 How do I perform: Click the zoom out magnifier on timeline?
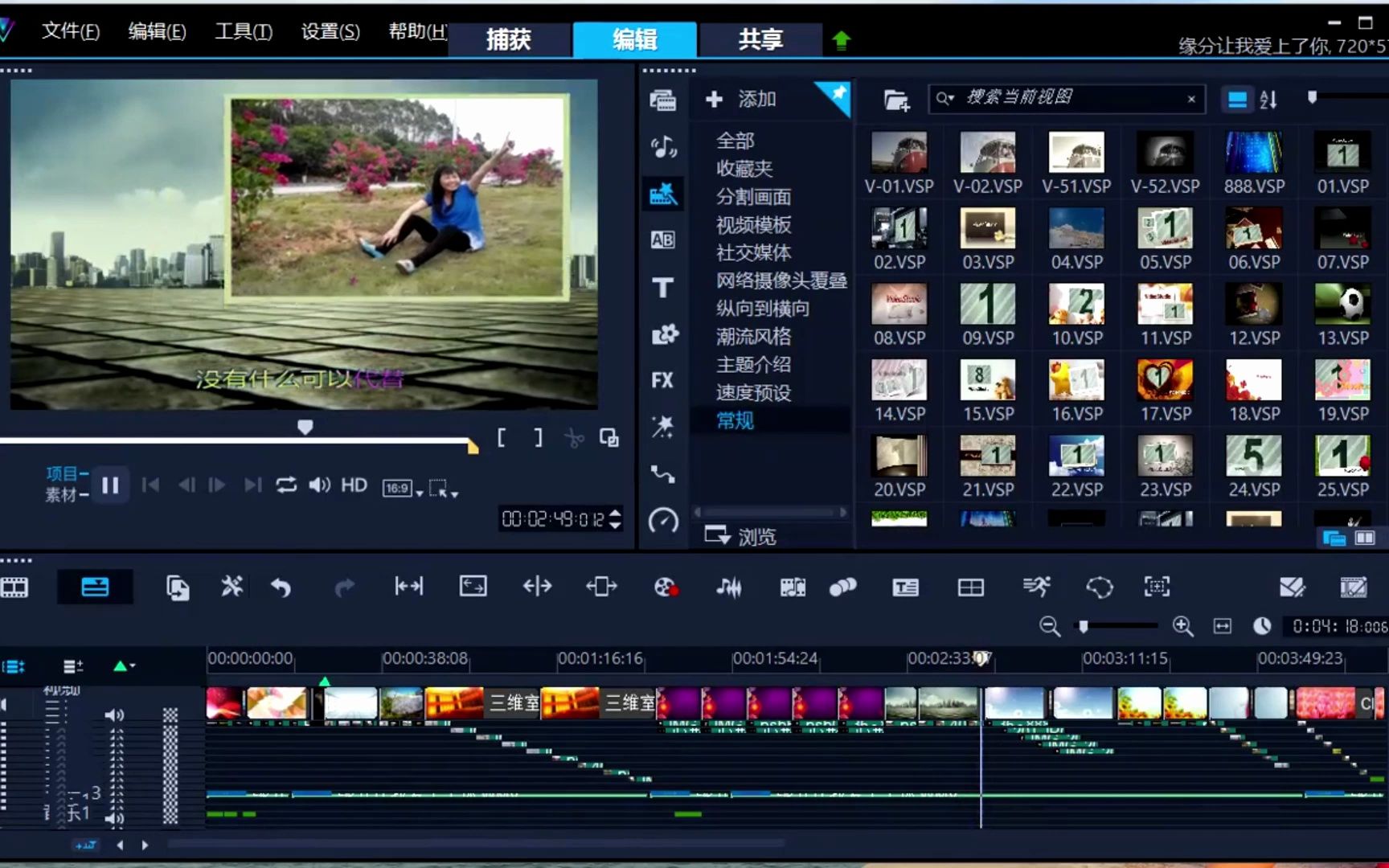pos(1049,626)
